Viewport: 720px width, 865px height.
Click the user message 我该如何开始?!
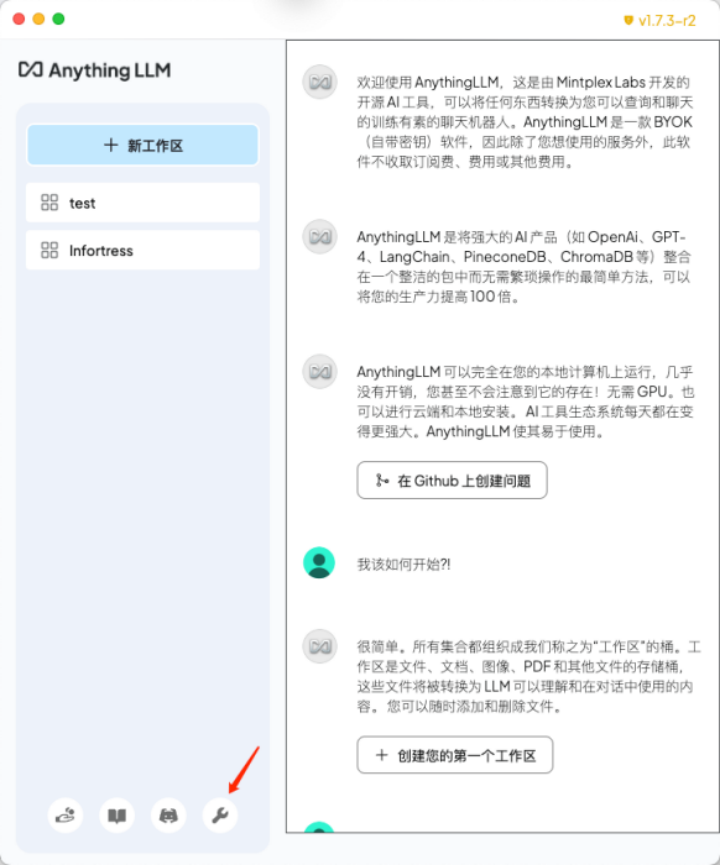click(403, 564)
